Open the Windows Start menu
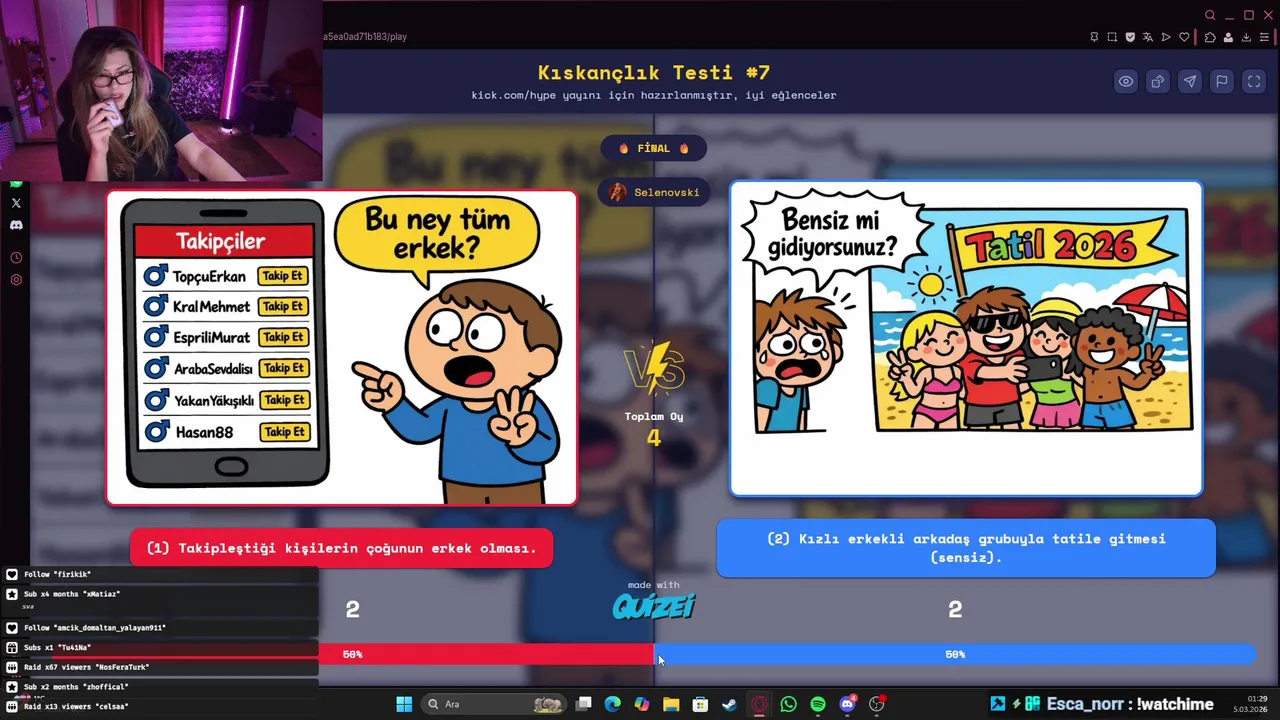The height and width of the screenshot is (720, 1280). click(x=404, y=704)
